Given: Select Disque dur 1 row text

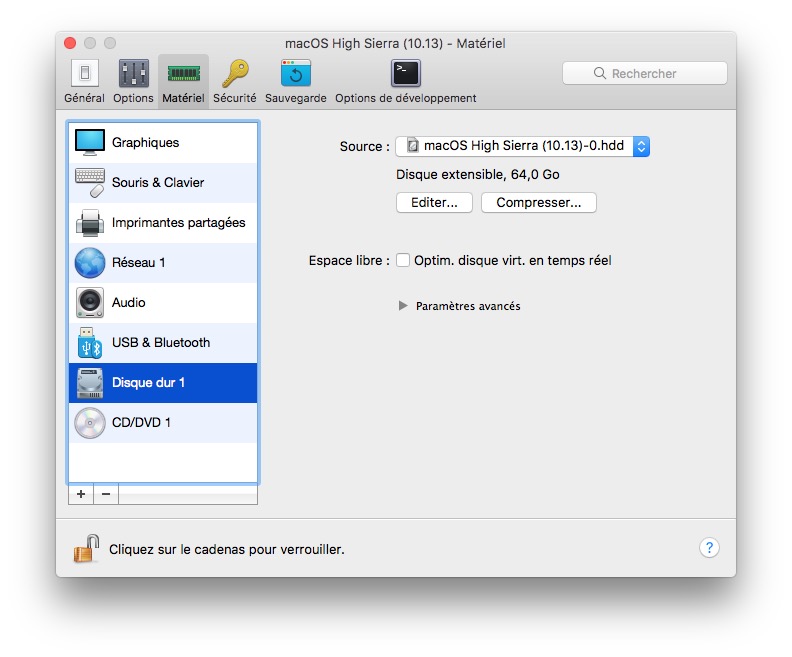Looking at the screenshot, I should click(x=148, y=383).
